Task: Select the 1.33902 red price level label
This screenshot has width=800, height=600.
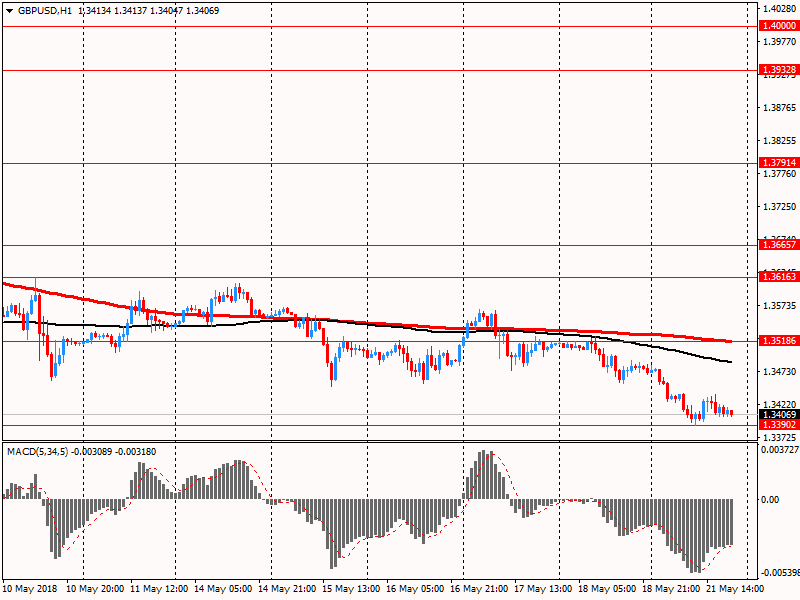Action: (x=779, y=425)
